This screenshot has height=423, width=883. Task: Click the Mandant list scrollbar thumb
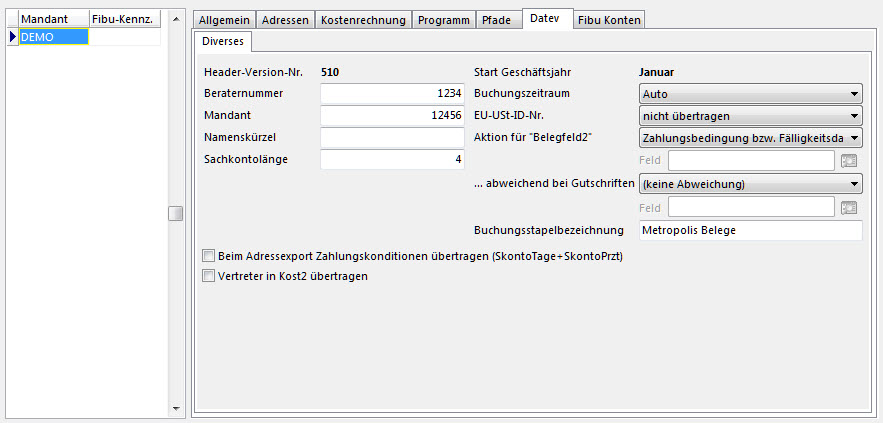pos(176,213)
